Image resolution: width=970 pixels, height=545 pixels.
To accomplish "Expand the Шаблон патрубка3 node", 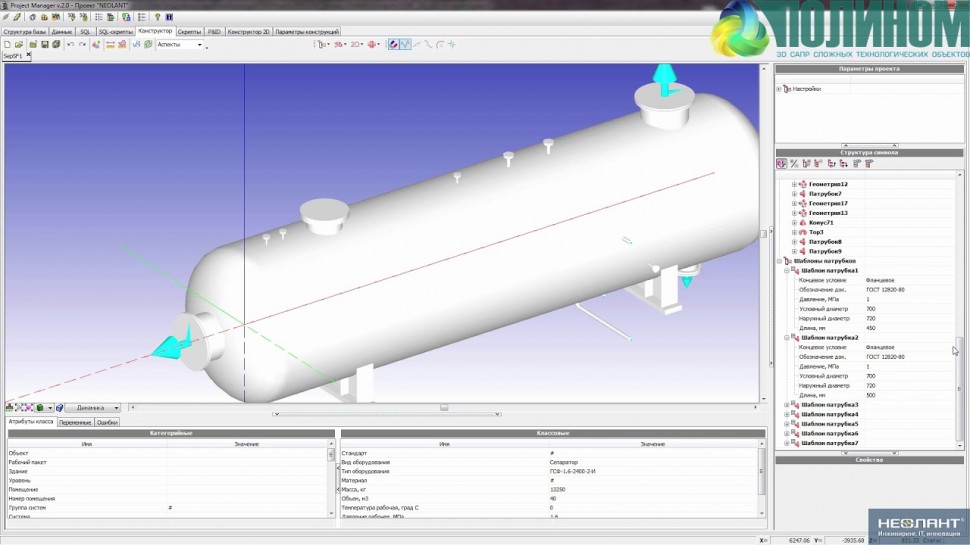I will (x=787, y=405).
